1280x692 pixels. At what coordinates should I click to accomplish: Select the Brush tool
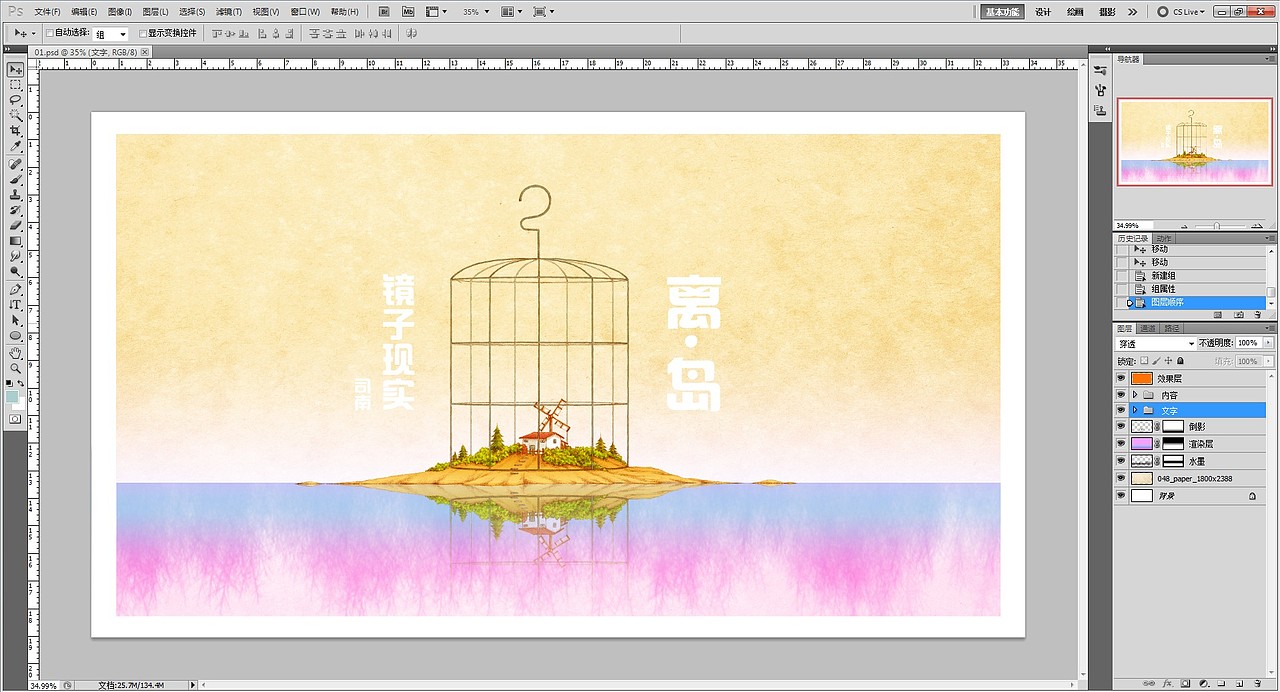pyautogui.click(x=15, y=179)
